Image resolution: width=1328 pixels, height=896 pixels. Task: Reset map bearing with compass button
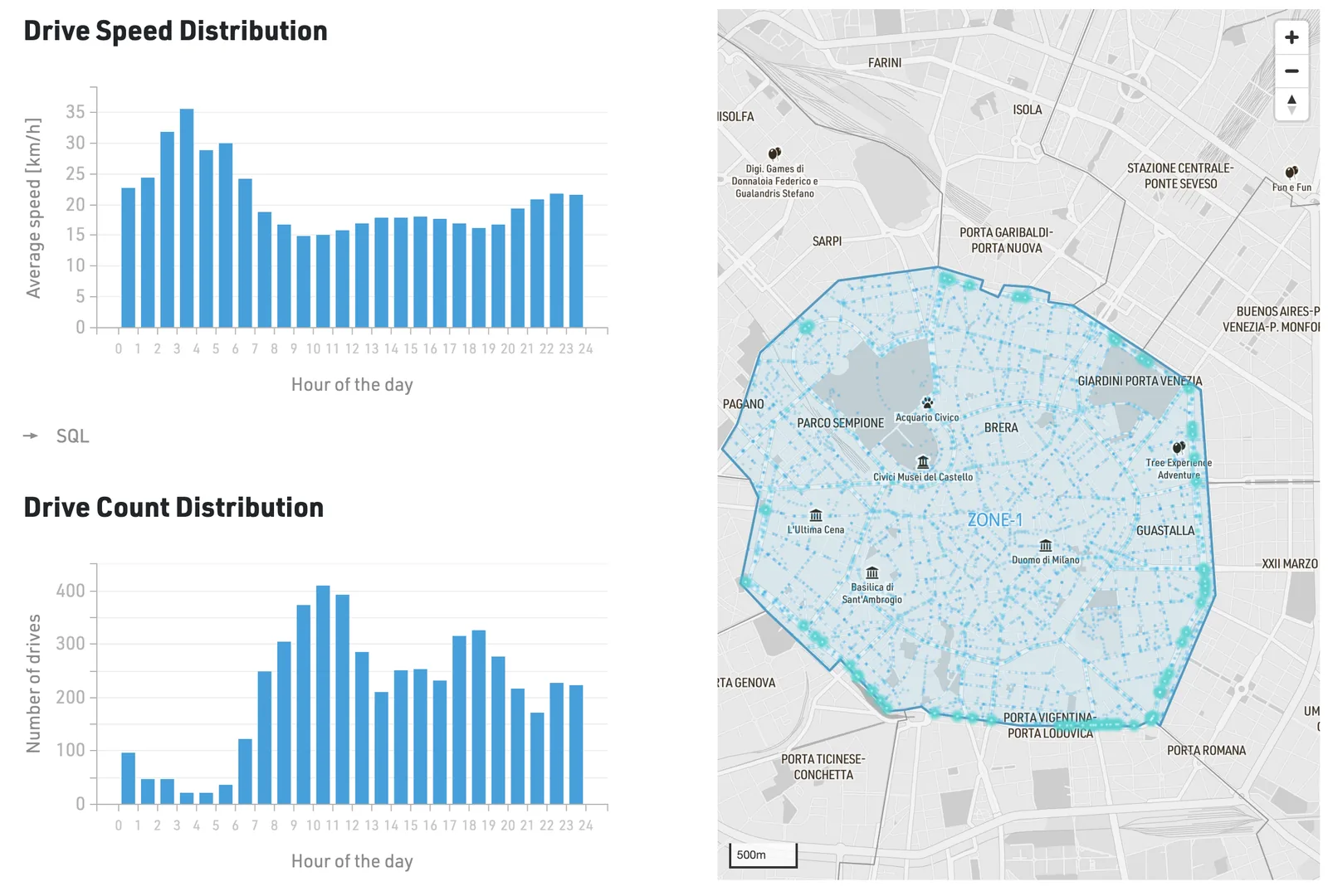point(1291,105)
